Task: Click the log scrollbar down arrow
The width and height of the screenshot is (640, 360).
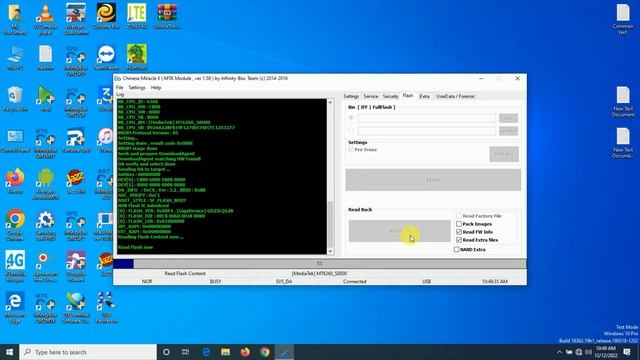Action: click(331, 251)
